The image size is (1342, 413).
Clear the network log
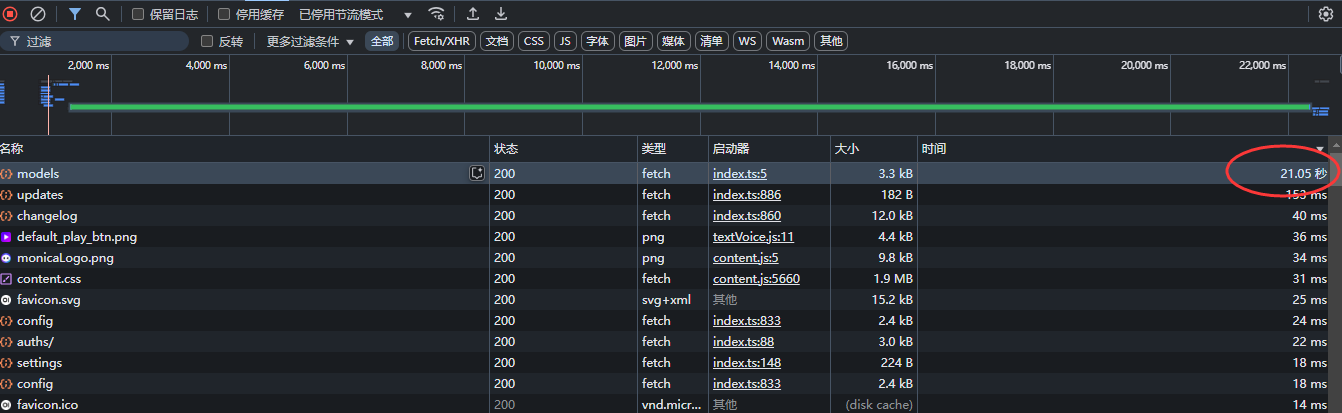38,14
